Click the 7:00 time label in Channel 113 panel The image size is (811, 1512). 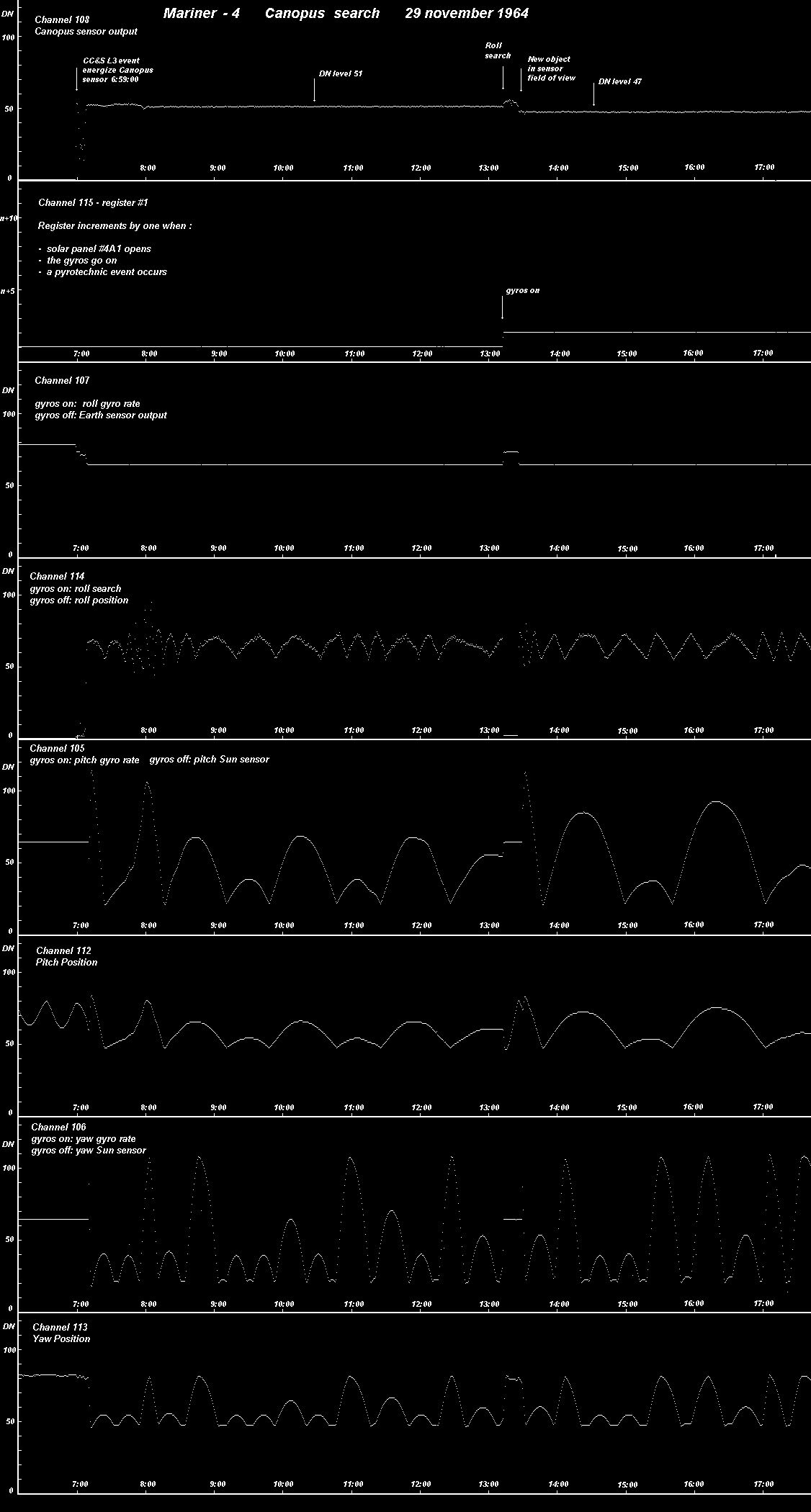coord(81,1484)
